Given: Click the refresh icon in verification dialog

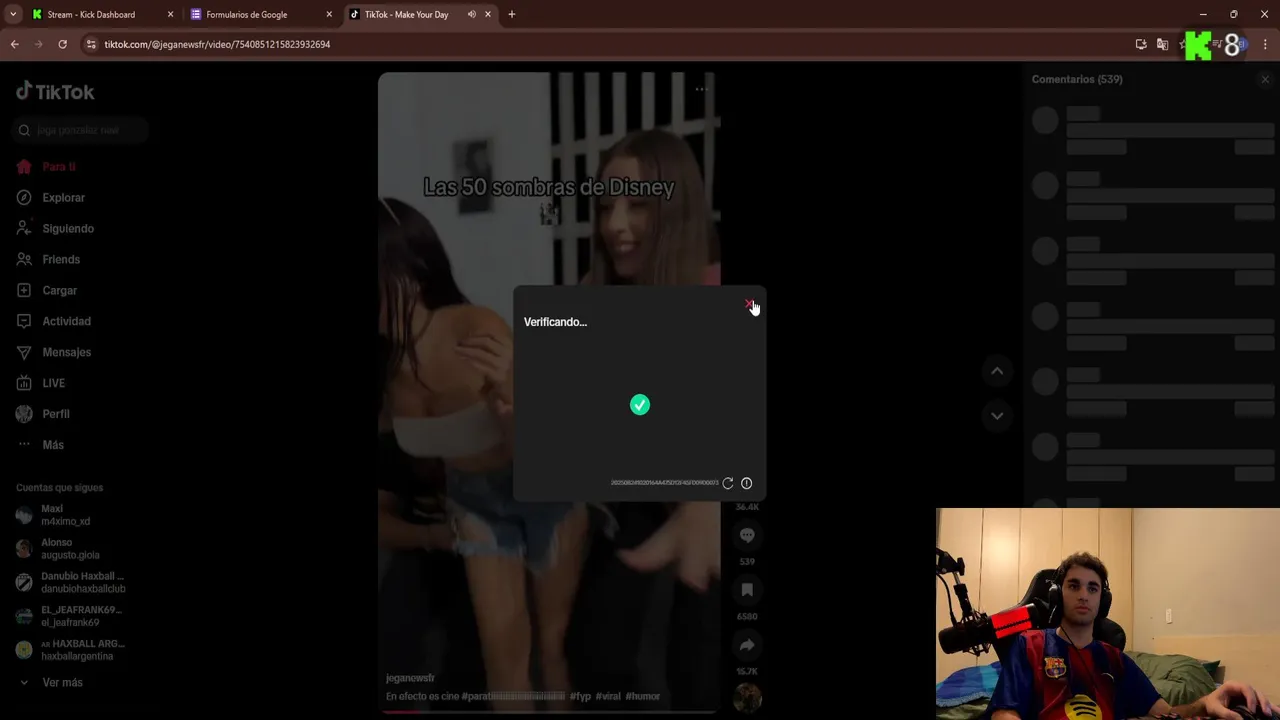Looking at the screenshot, I should pos(728,483).
